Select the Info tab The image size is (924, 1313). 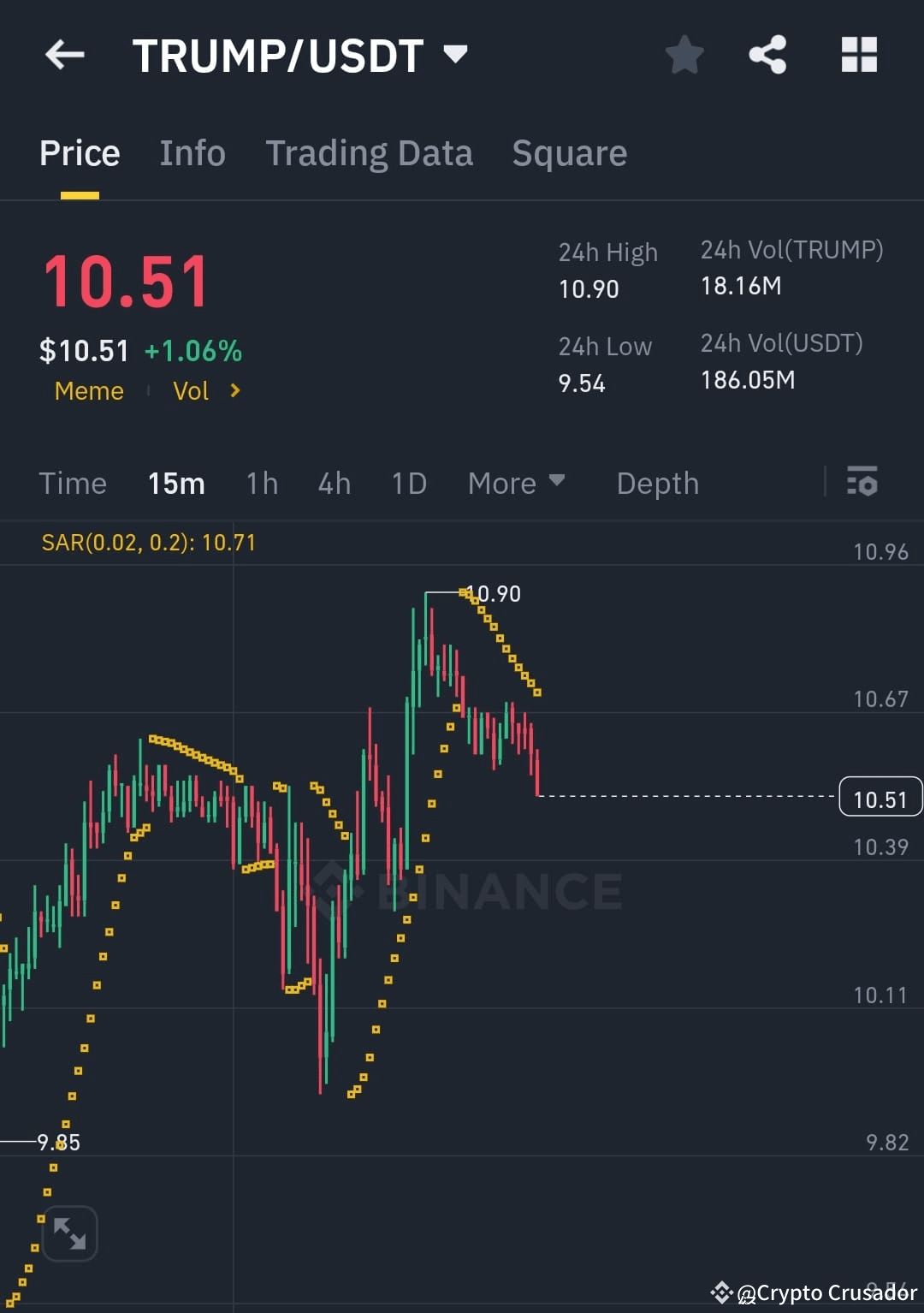tap(192, 152)
